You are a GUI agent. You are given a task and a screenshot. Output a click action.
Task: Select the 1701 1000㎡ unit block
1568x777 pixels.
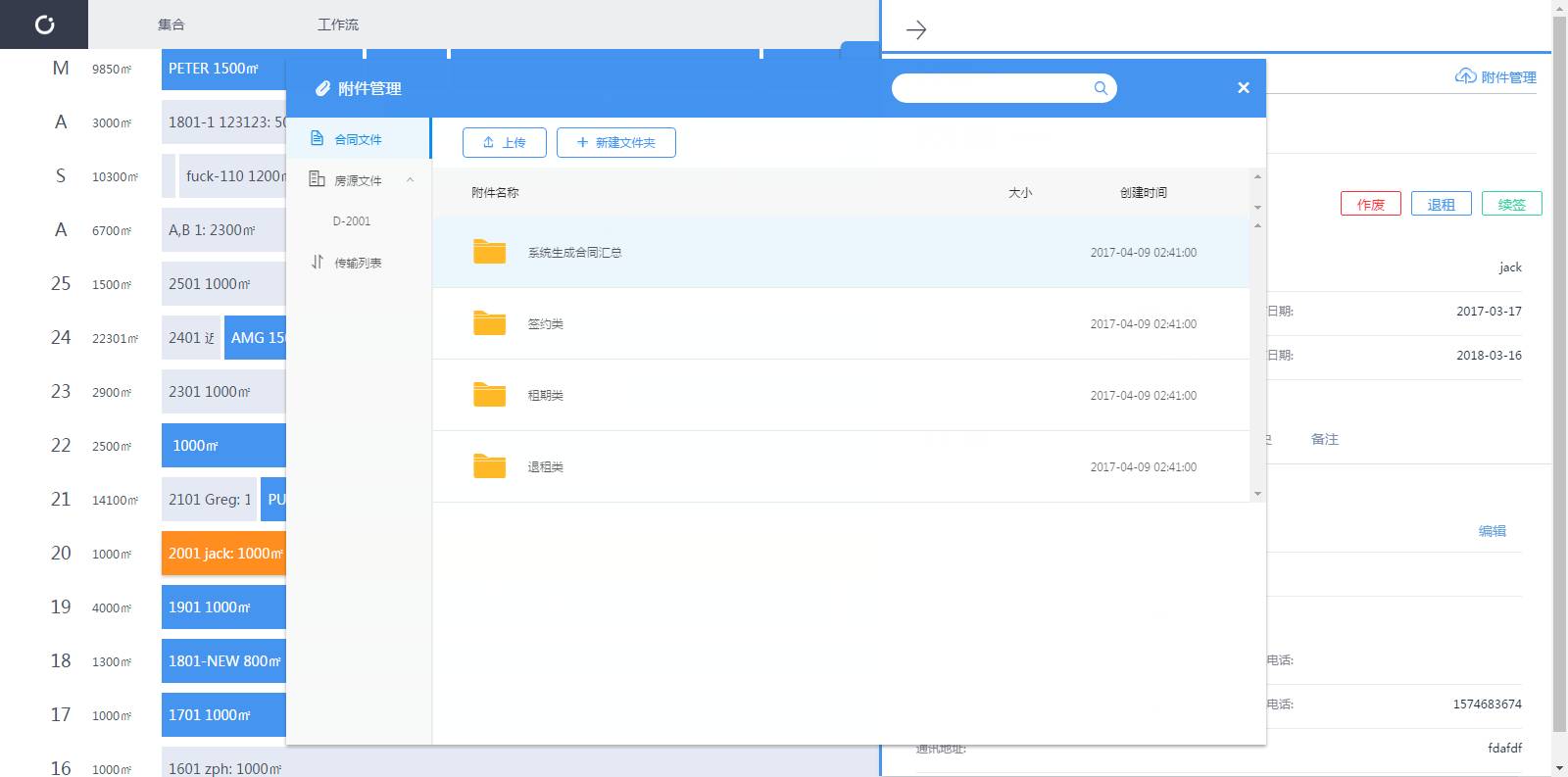pyautogui.click(x=223, y=715)
